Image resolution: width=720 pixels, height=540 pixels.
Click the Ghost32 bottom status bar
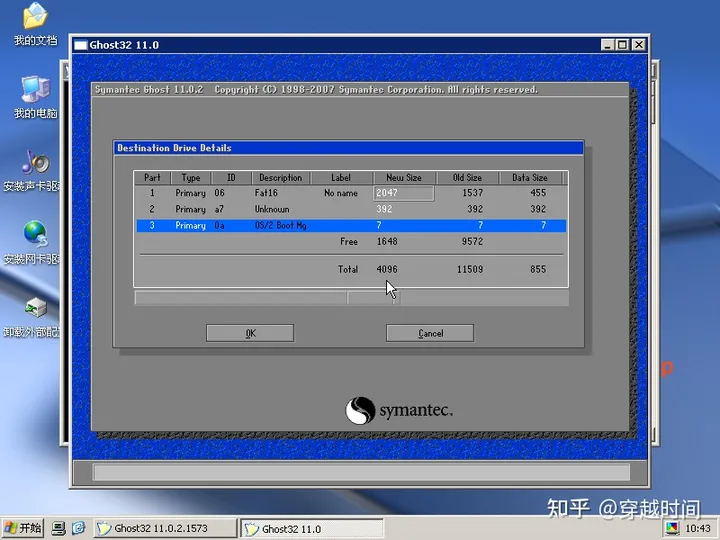point(361,472)
